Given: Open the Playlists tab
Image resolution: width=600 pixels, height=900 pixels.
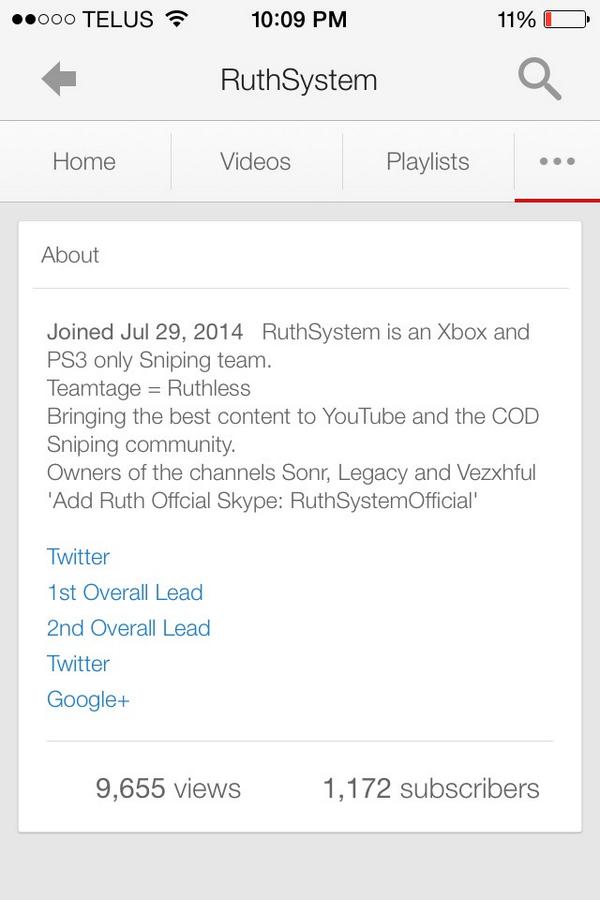Looking at the screenshot, I should [x=428, y=161].
